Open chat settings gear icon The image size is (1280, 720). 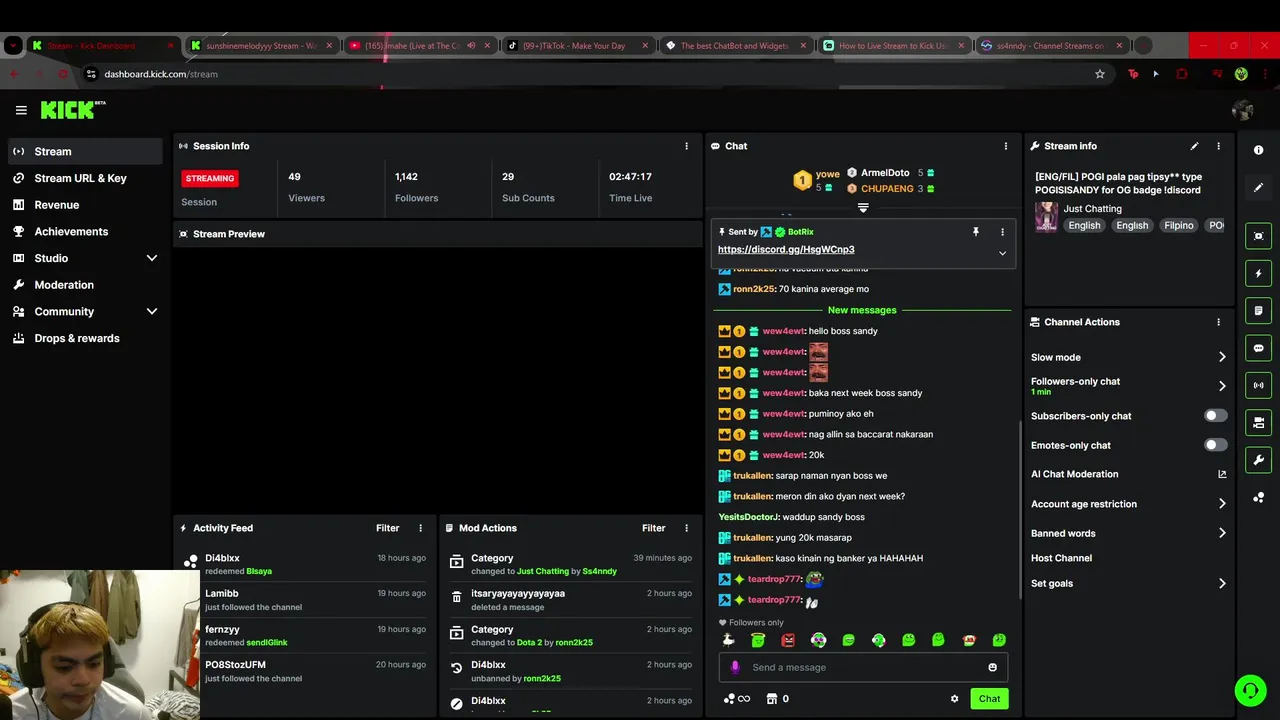click(x=954, y=699)
